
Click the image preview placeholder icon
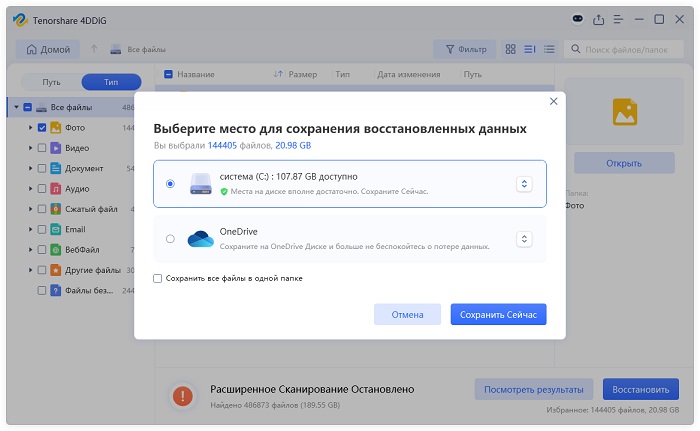[x=625, y=112]
